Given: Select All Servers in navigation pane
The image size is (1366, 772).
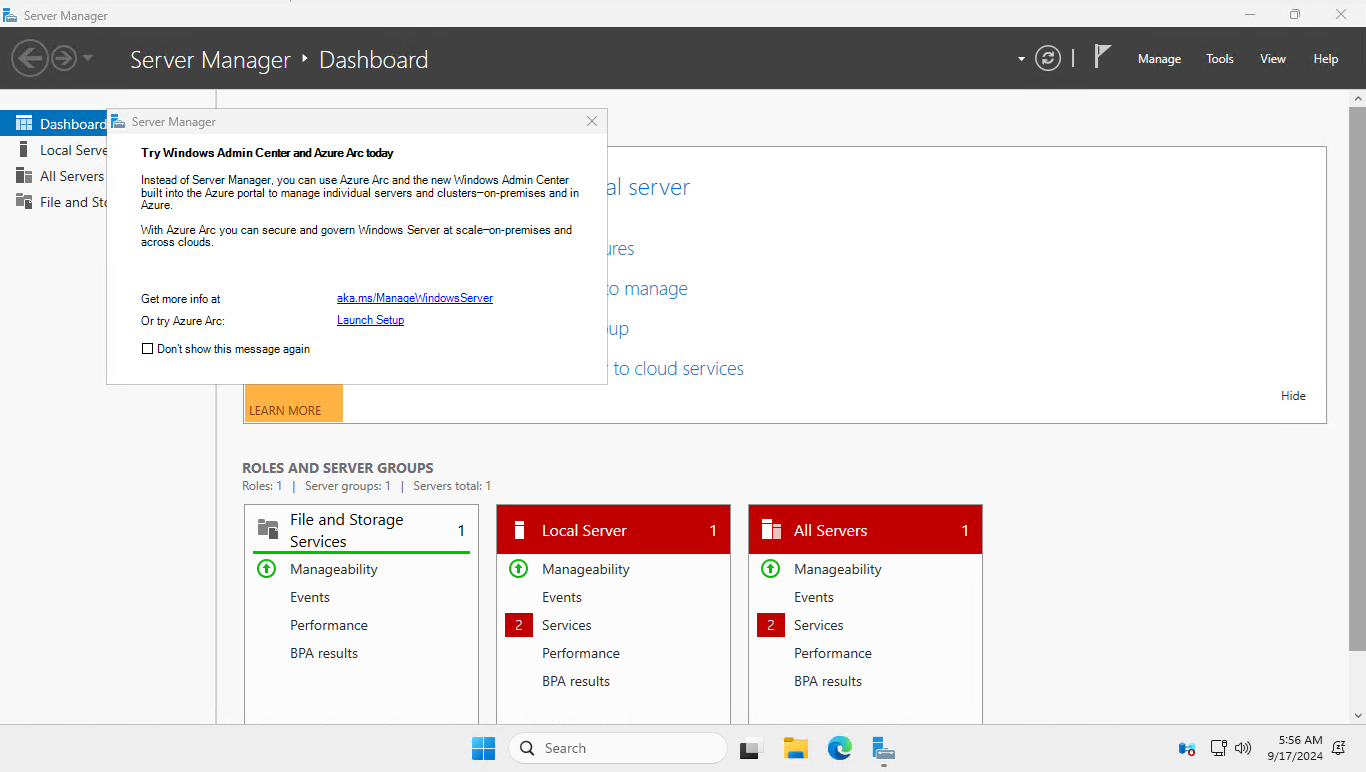Looking at the screenshot, I should pyautogui.click(x=54, y=176).
